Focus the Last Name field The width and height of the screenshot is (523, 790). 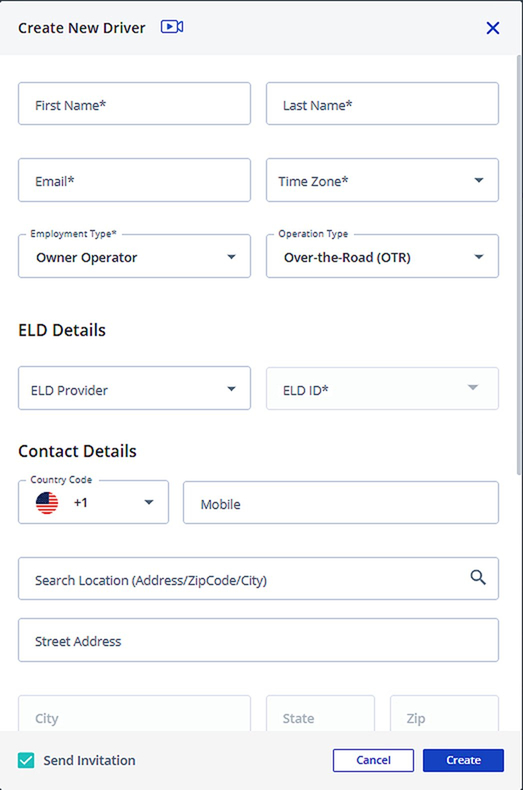(382, 104)
